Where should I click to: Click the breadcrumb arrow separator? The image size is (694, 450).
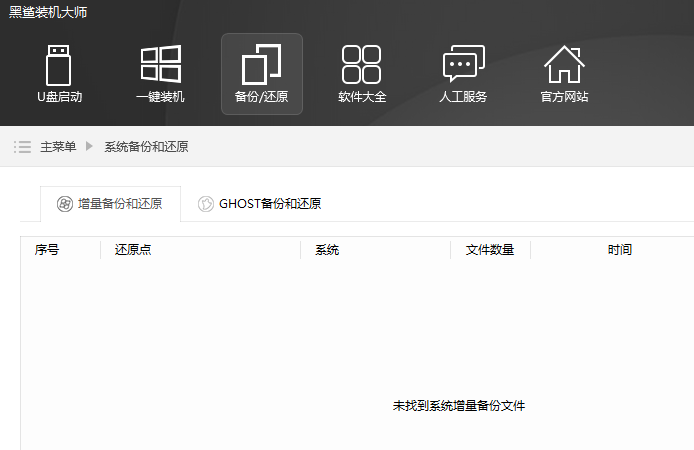[x=90, y=147]
